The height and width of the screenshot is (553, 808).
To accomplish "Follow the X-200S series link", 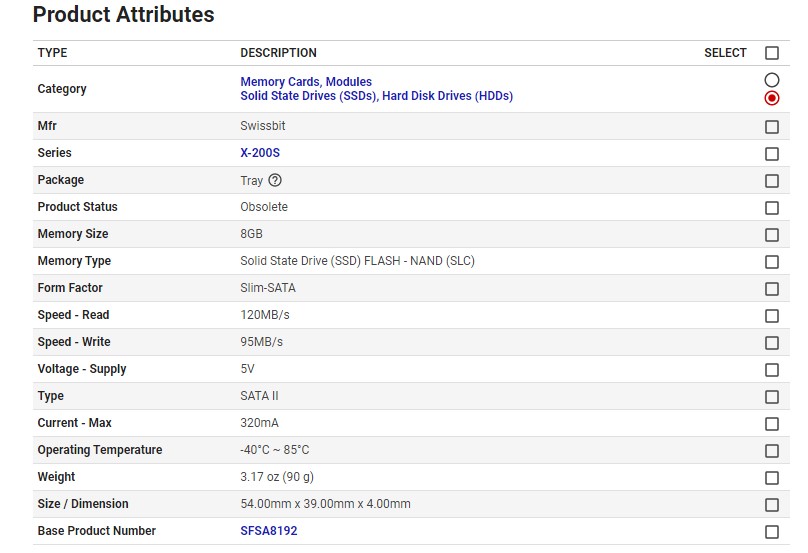I will tap(260, 153).
